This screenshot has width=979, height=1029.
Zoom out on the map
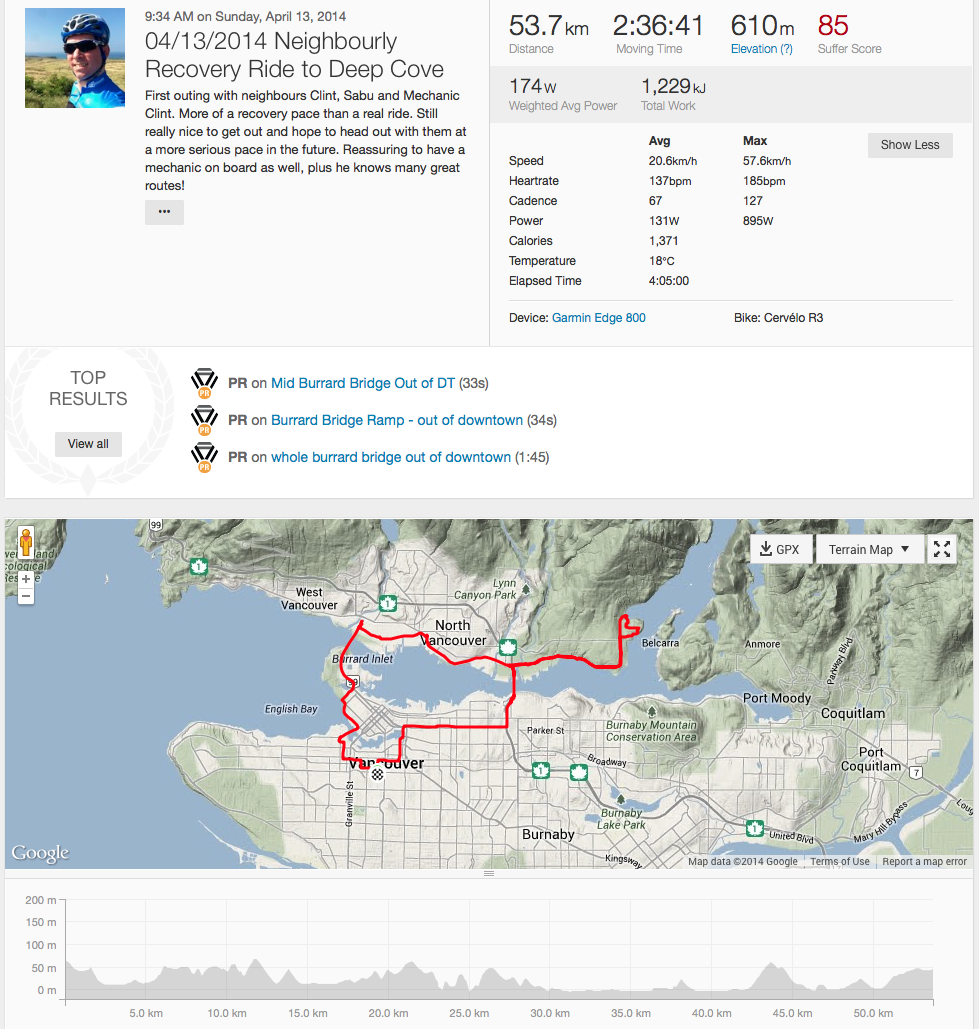[x=26, y=596]
